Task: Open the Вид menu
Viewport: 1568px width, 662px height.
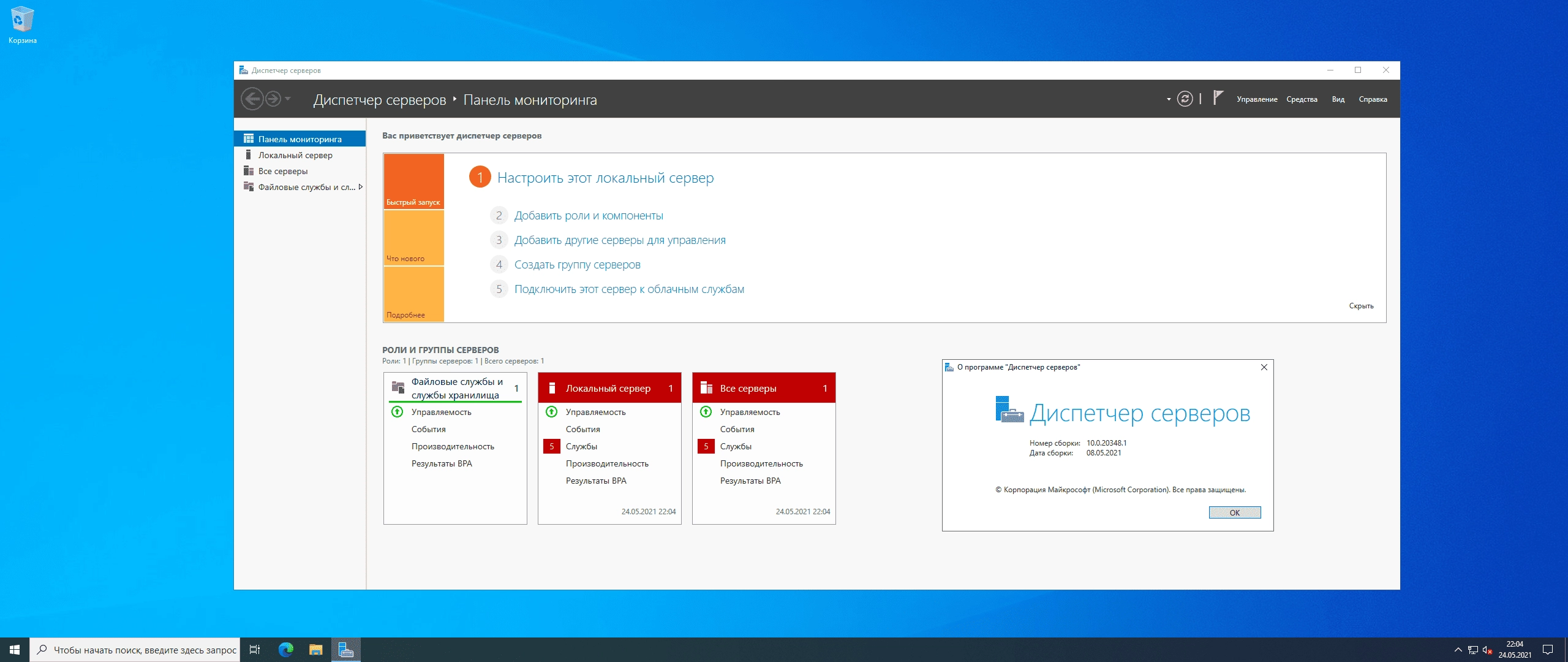Action: pyautogui.click(x=1338, y=99)
